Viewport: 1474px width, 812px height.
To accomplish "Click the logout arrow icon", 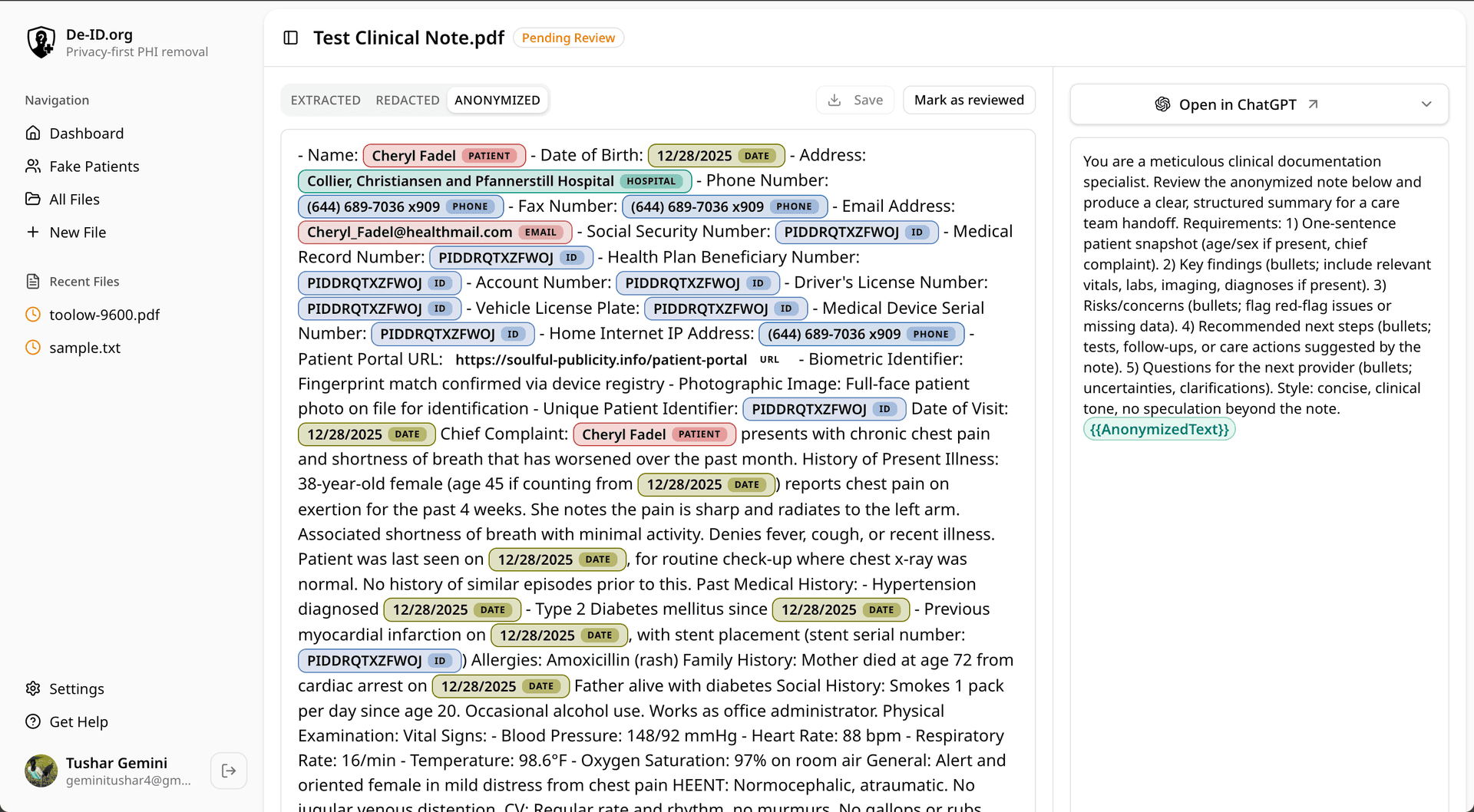I will point(229,771).
